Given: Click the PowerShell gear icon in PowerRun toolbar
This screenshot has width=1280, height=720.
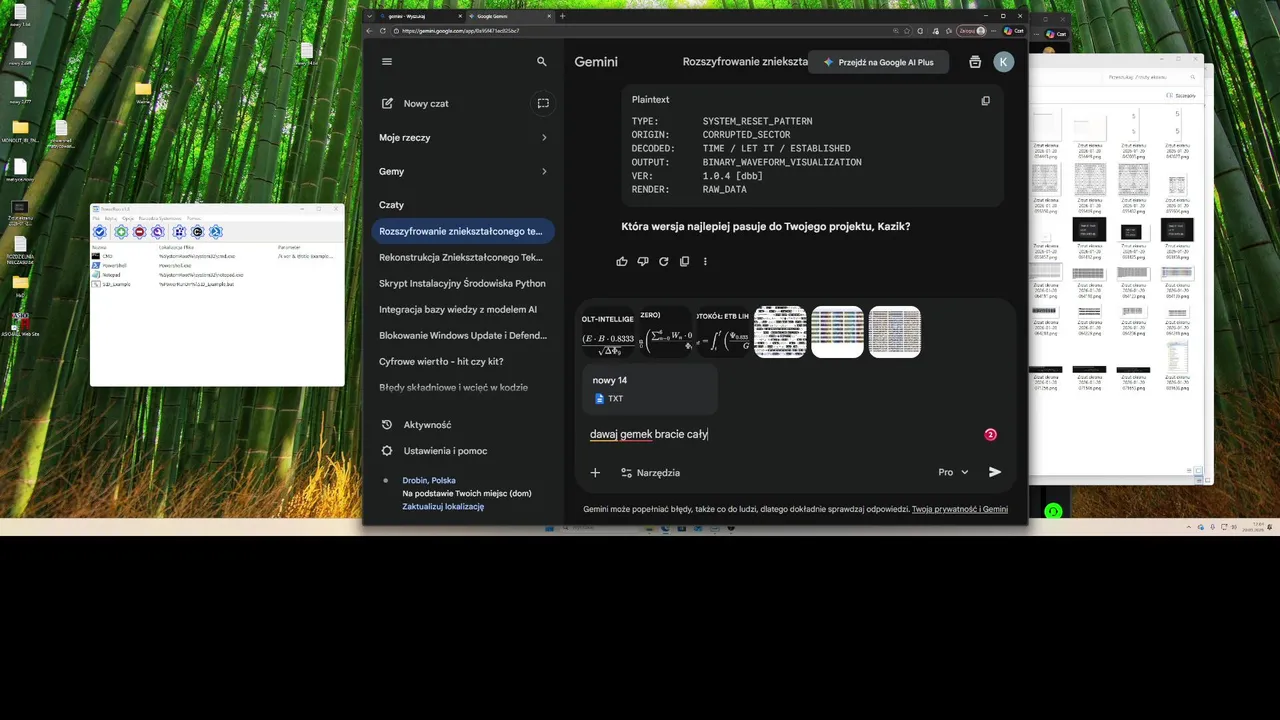Looking at the screenshot, I should (216, 232).
